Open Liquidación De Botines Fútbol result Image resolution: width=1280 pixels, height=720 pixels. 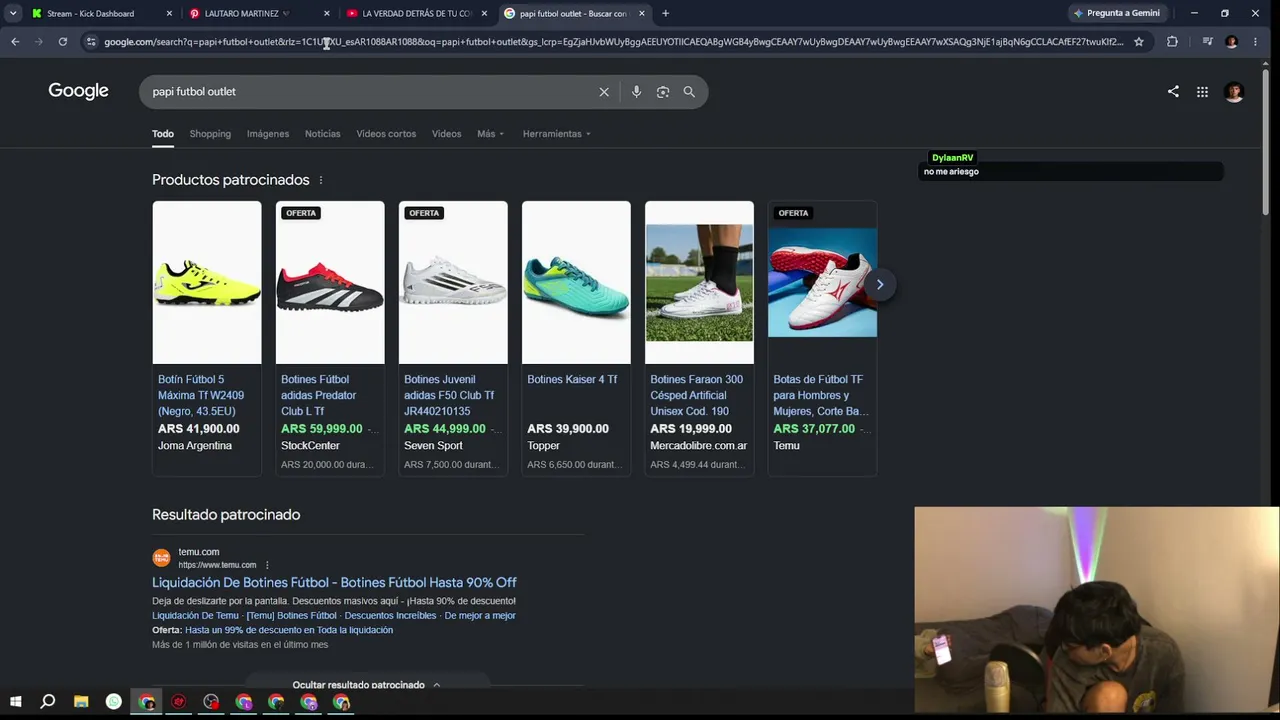click(334, 583)
